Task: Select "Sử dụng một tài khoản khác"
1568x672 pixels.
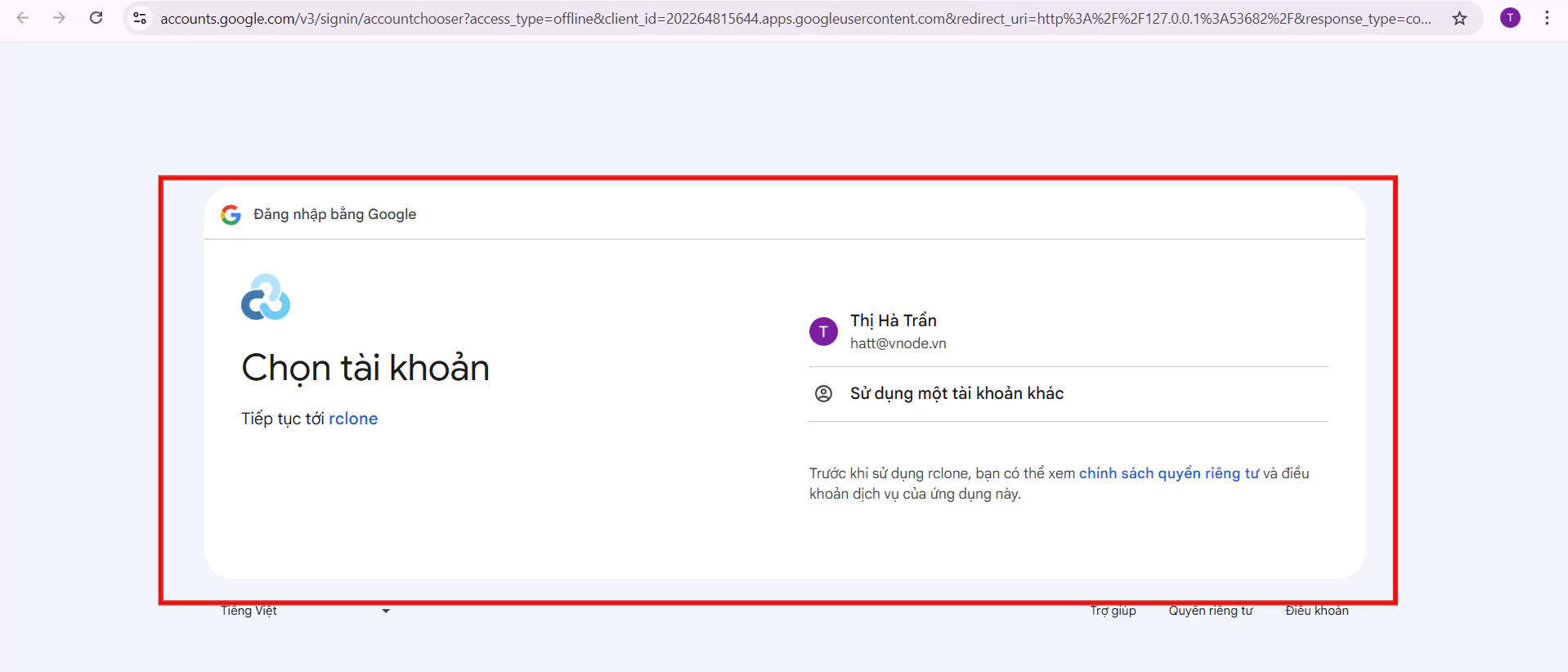Action: tap(956, 393)
